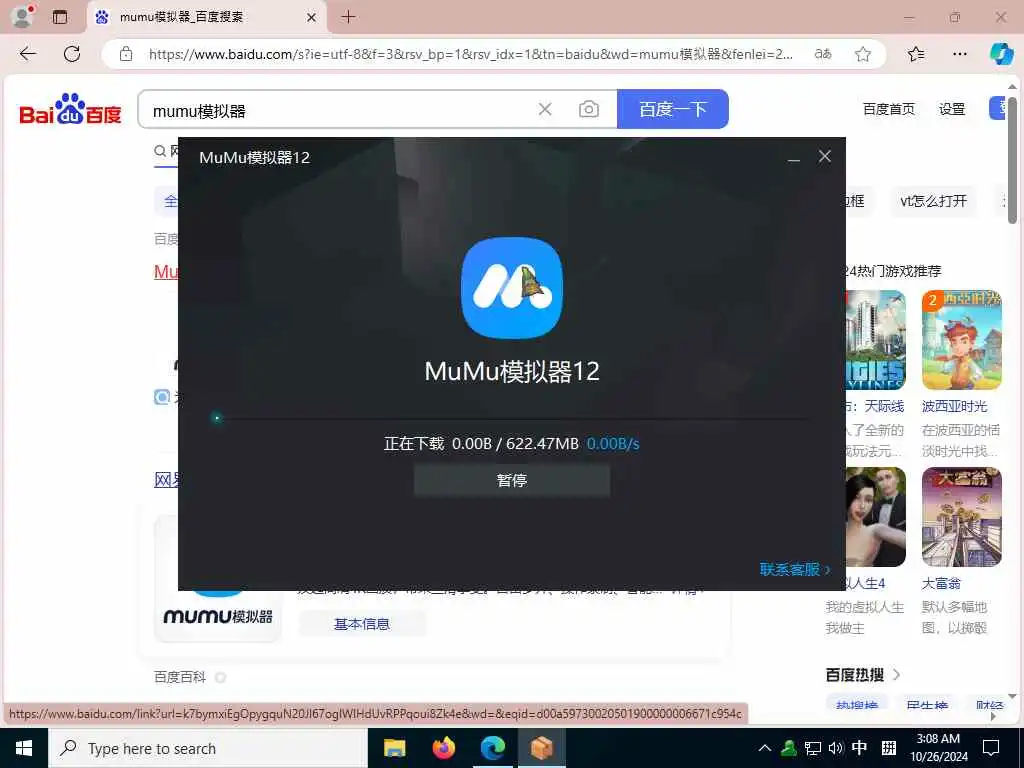The image size is (1024, 768).
Task: Open a new browser tab
Action: [348, 17]
